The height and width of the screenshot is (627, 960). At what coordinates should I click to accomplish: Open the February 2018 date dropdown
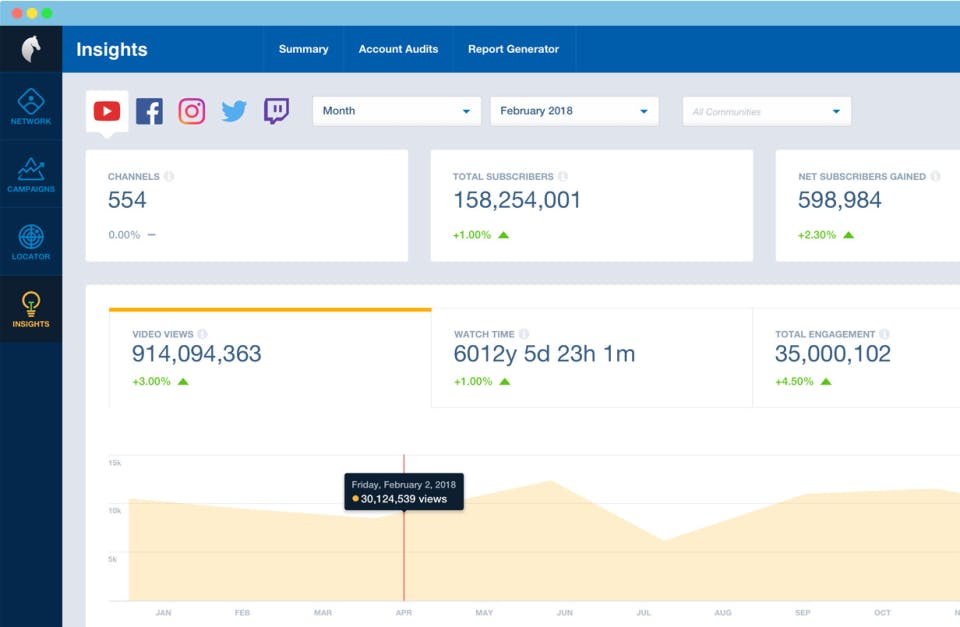(x=574, y=111)
